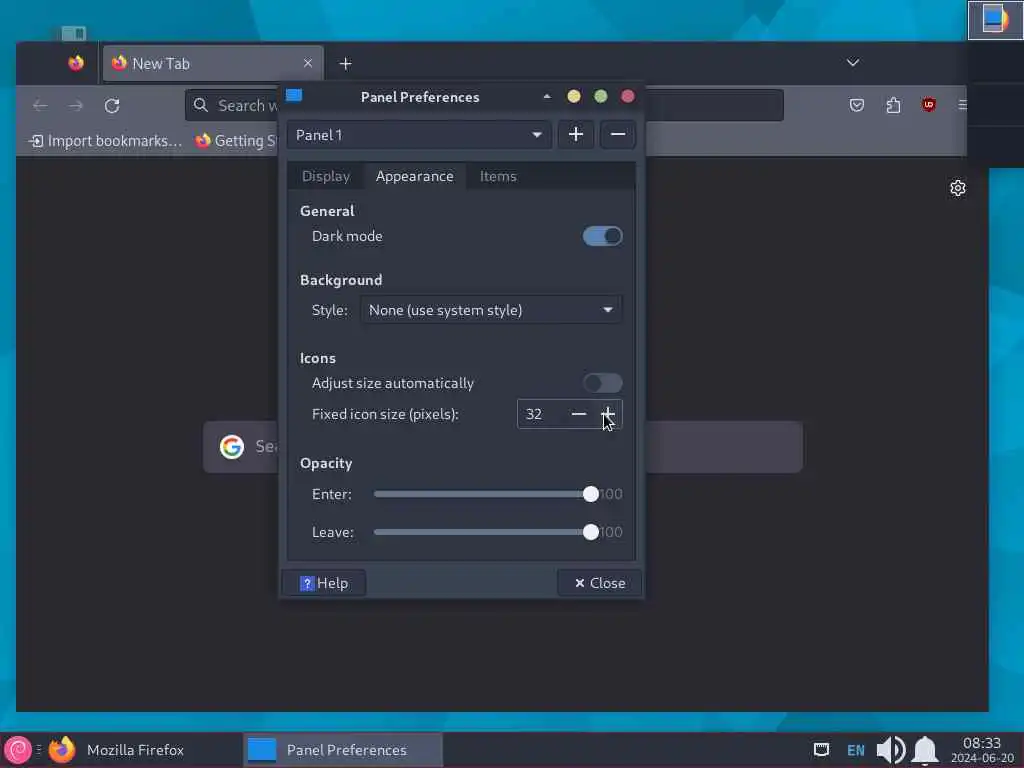Click the Leave opacity slider handle
The image size is (1024, 768).
tap(590, 532)
